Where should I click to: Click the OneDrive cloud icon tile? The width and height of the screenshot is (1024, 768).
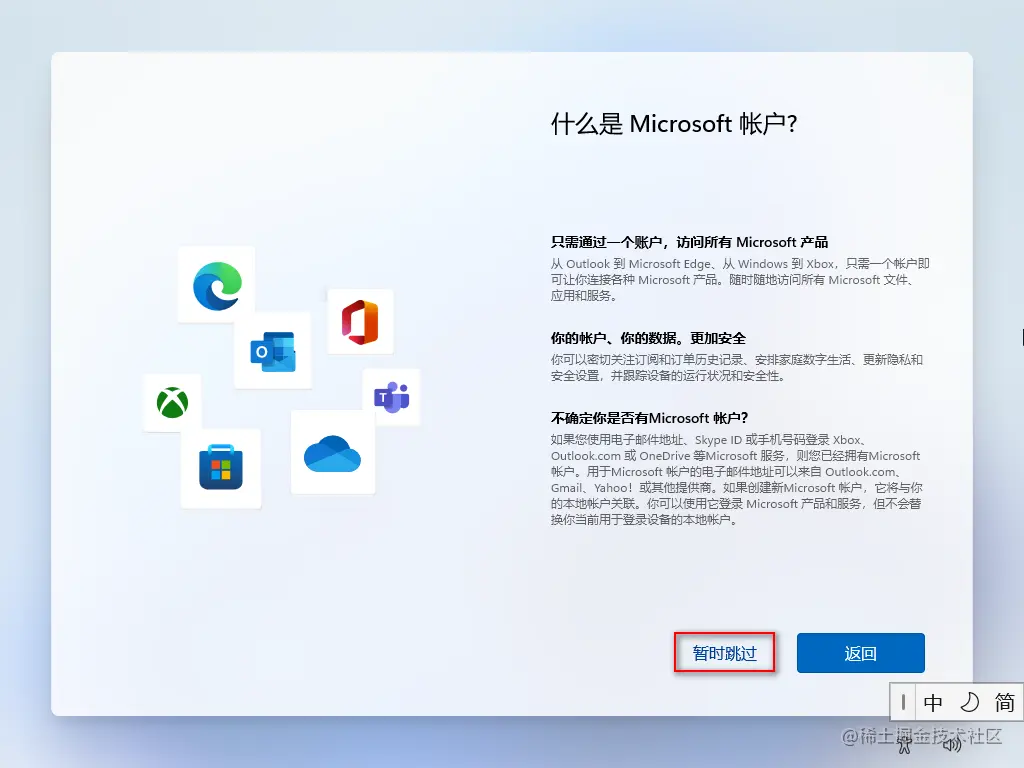click(333, 453)
